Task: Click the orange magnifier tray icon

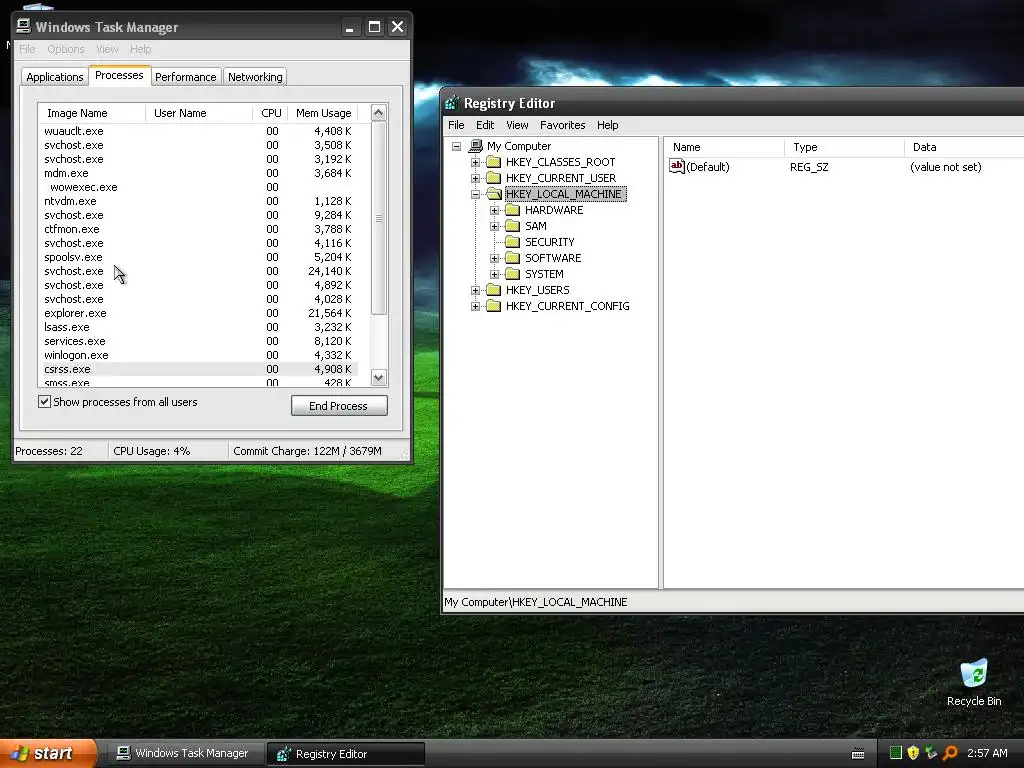Action: [x=950, y=753]
